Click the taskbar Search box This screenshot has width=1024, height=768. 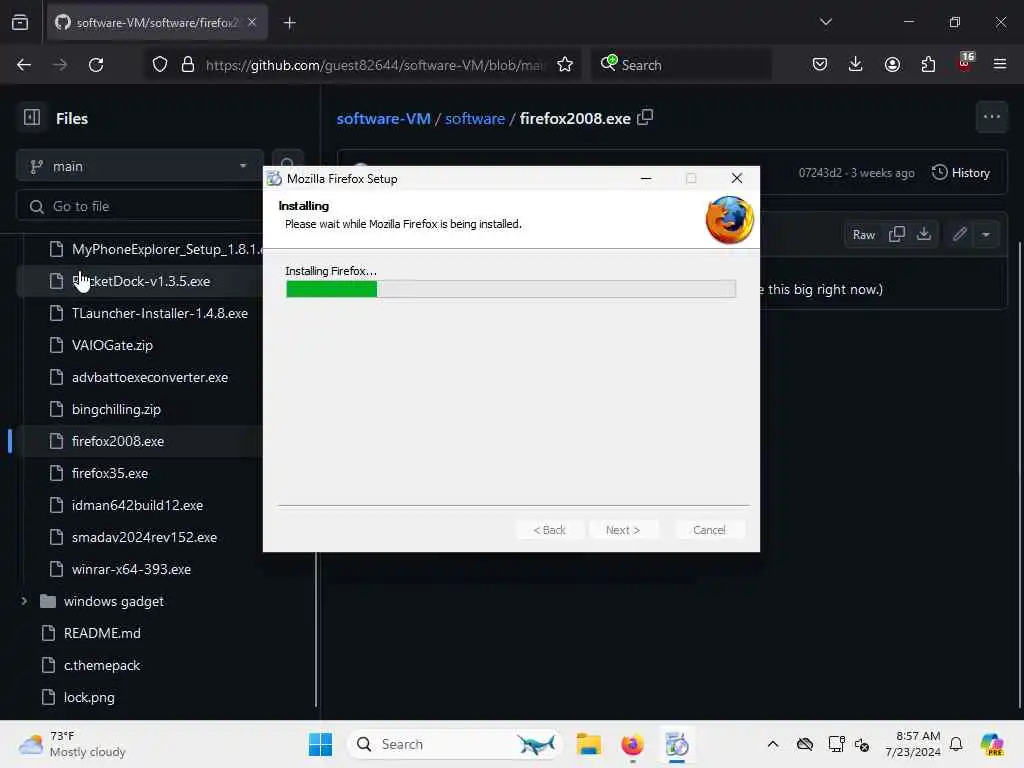point(455,744)
